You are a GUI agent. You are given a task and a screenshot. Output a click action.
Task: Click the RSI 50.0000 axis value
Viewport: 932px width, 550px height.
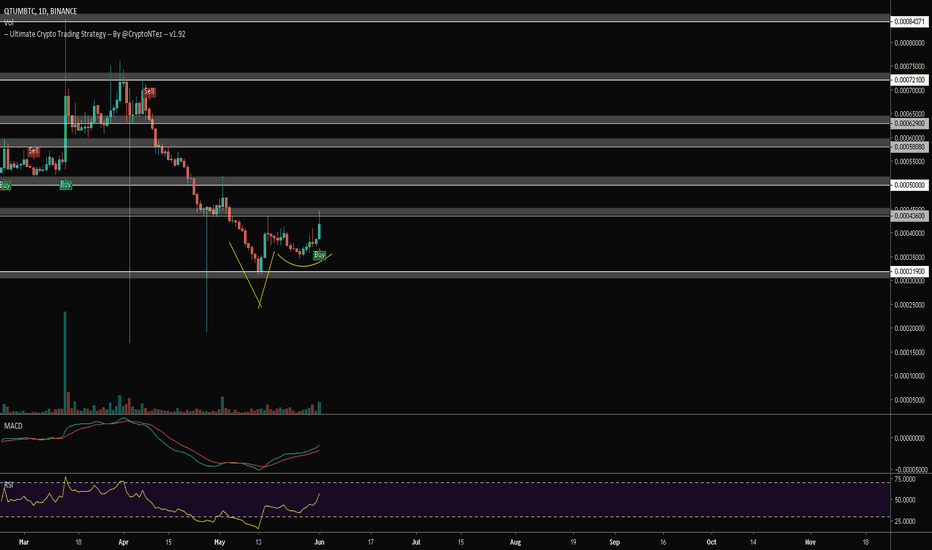click(x=905, y=500)
